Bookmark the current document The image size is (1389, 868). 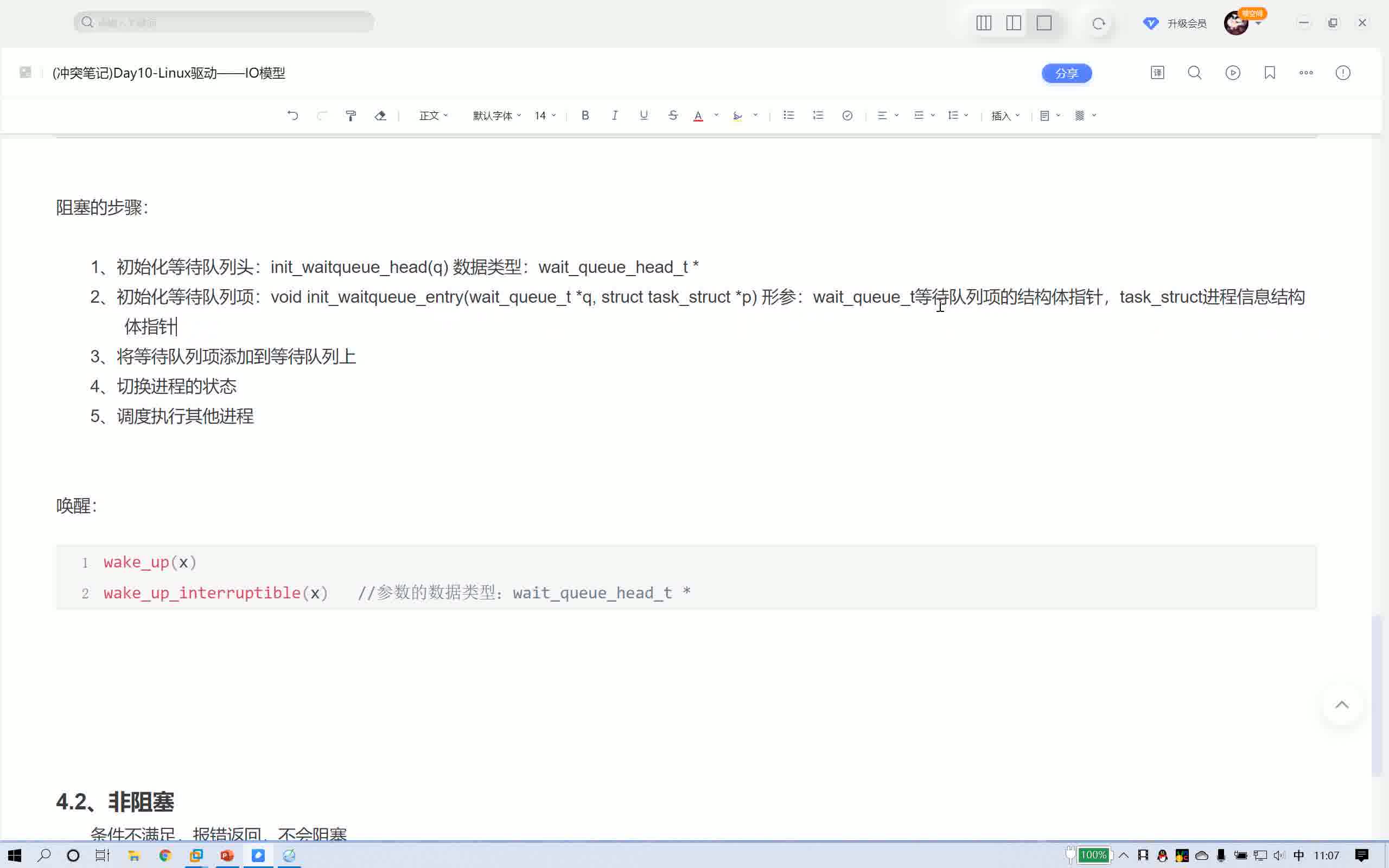click(x=1269, y=73)
